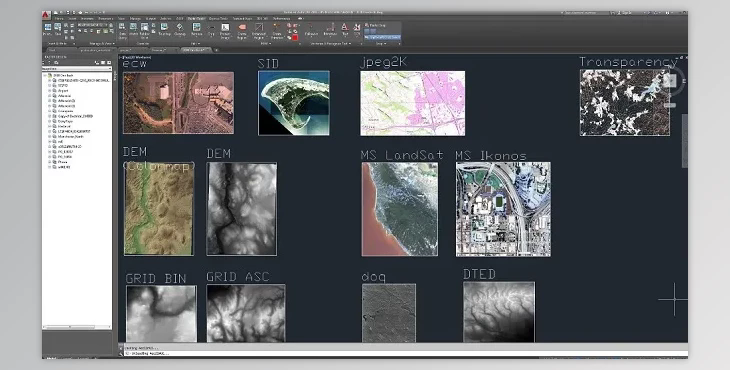Collapse the root drawing tree node
This screenshot has width=730, height=370.
click(46, 75)
